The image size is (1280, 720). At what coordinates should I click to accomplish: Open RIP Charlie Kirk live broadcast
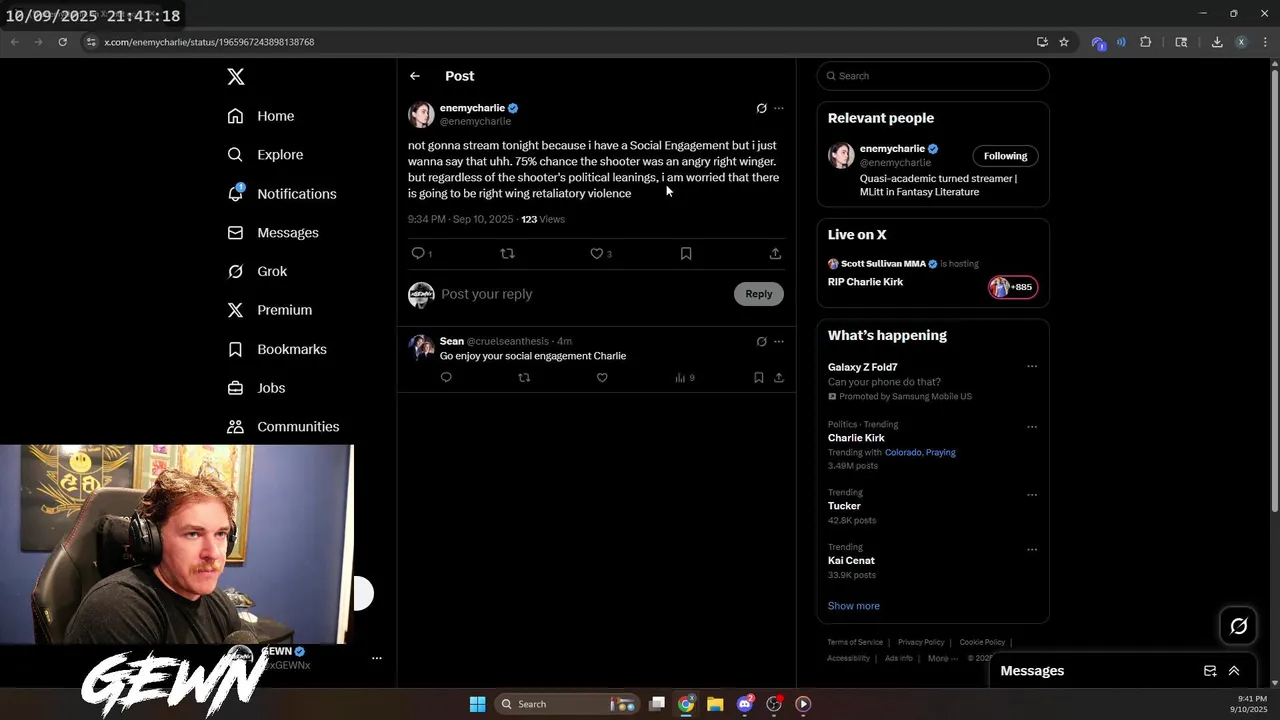865,282
